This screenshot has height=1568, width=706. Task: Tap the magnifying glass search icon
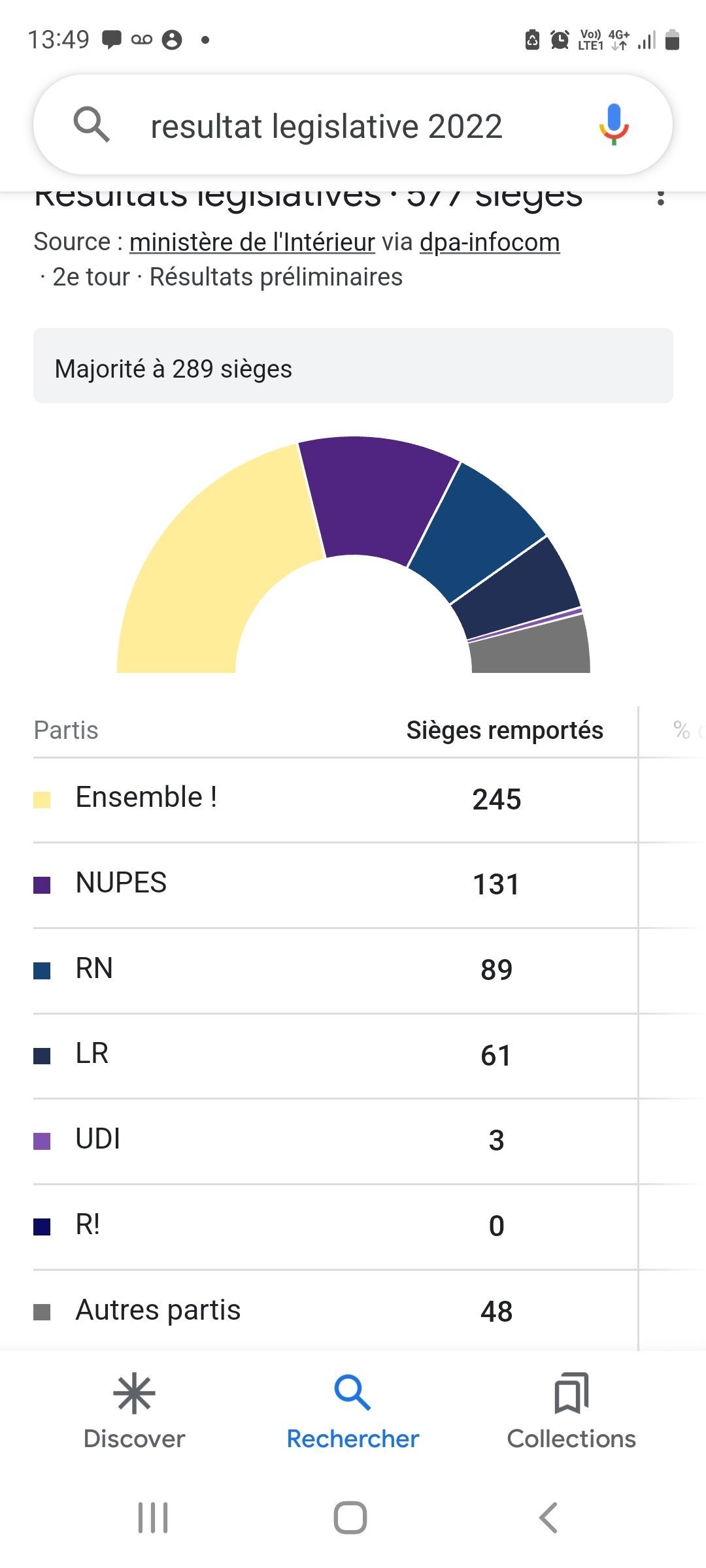tap(92, 124)
